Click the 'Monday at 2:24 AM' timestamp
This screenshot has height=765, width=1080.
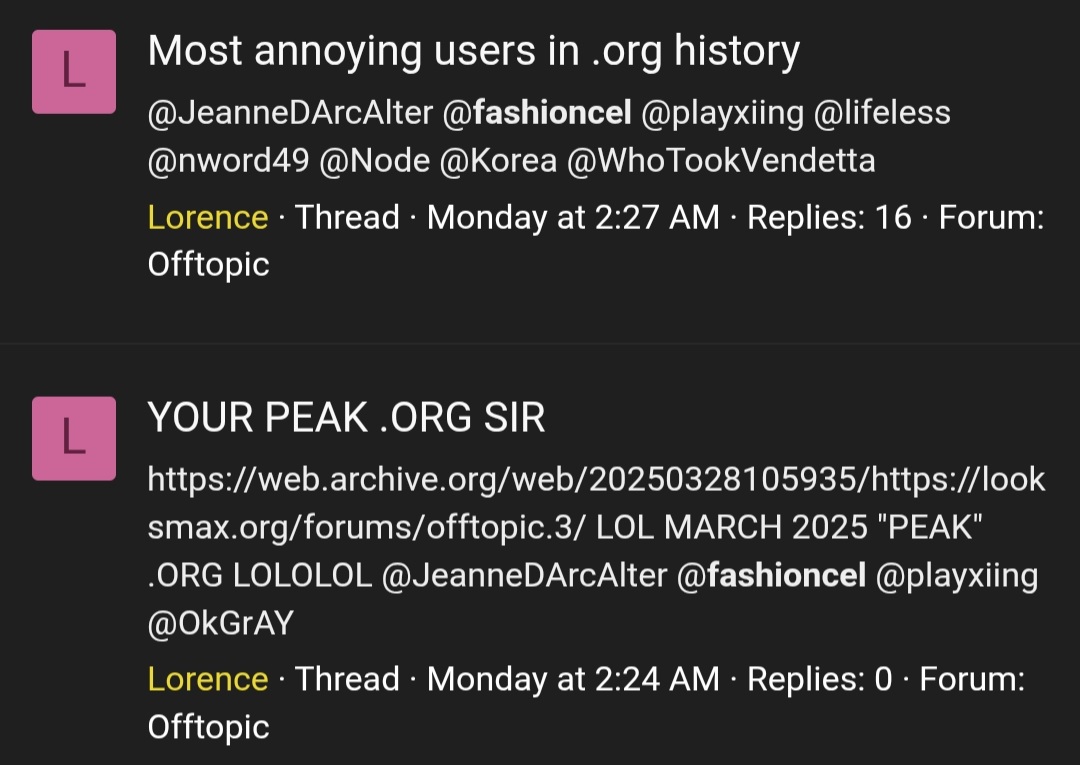tap(573, 680)
